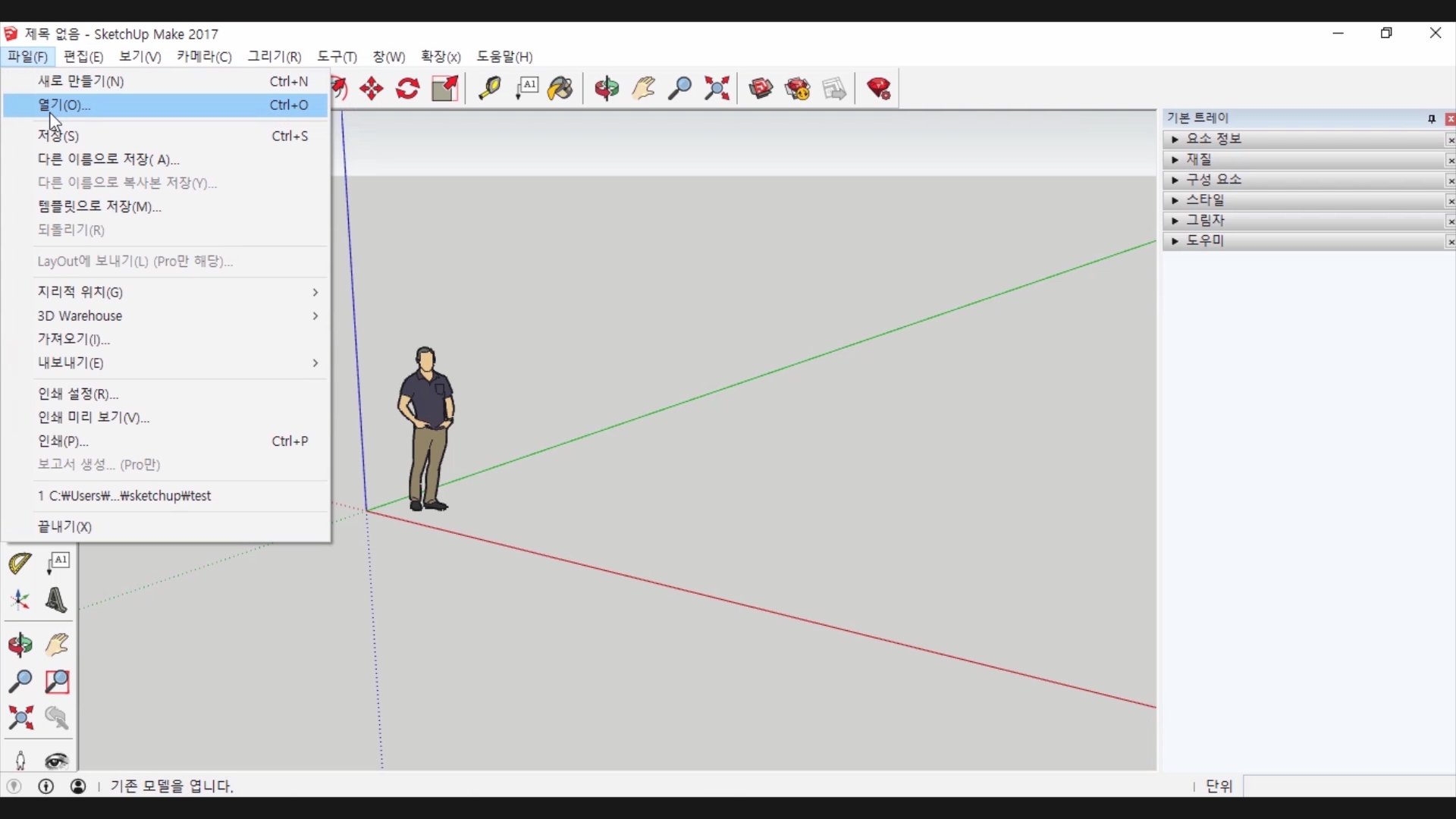Click 열기(O)... in the File menu
Viewport: 1456px width, 819px height.
[64, 105]
